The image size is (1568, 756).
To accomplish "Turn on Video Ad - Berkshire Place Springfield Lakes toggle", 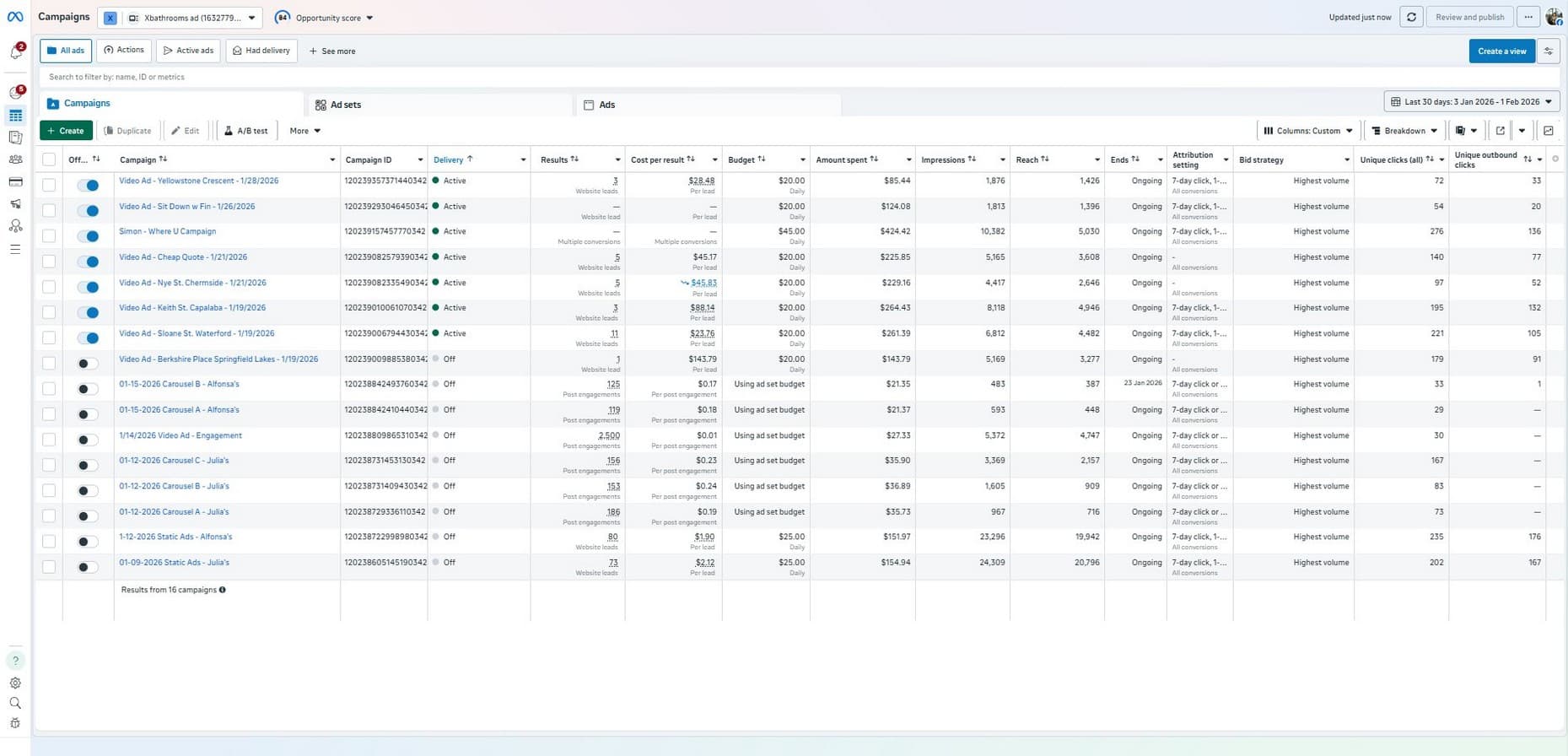I will point(88,364).
